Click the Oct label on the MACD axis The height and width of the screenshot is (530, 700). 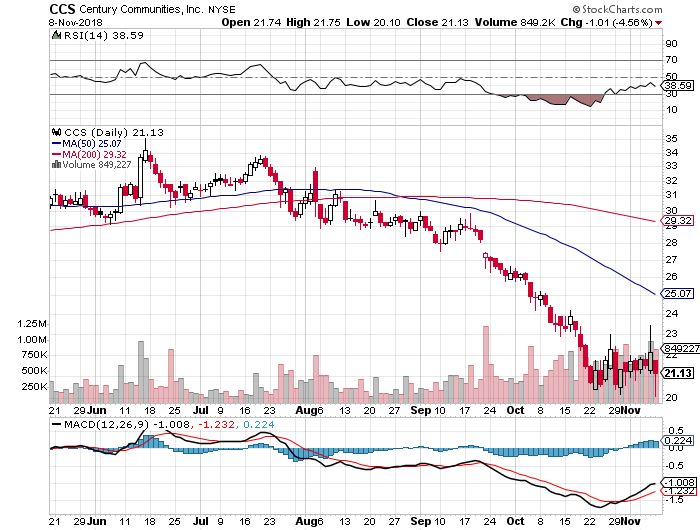(515, 521)
